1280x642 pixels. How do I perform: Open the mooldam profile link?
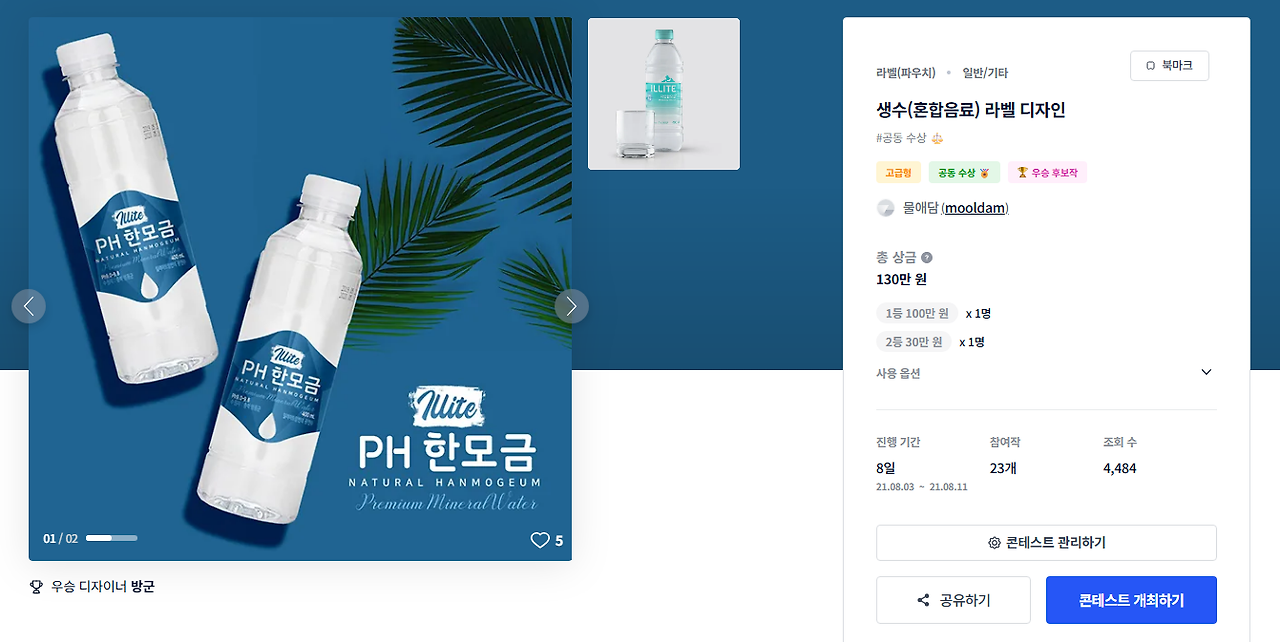coord(975,208)
